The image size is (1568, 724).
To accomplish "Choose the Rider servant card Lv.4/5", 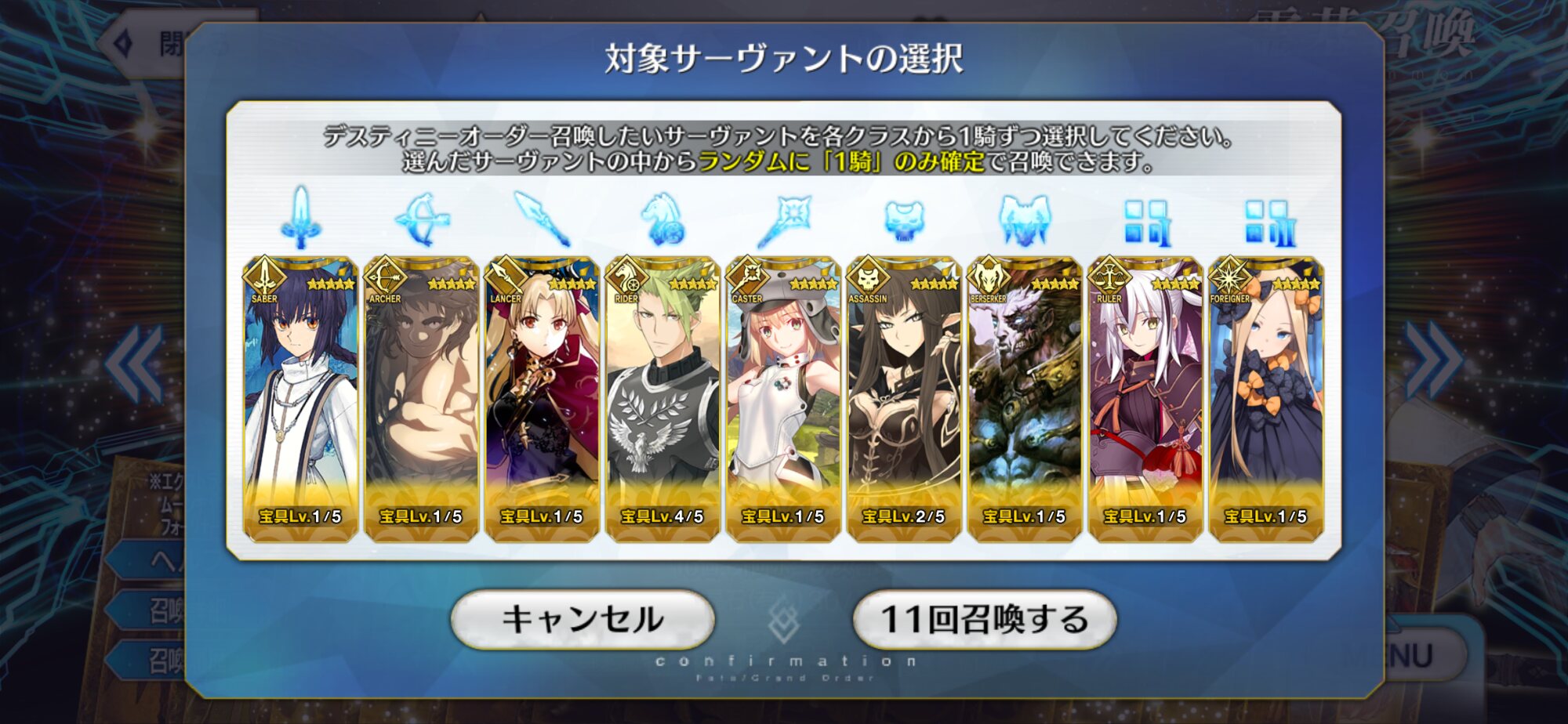I will 662,399.
